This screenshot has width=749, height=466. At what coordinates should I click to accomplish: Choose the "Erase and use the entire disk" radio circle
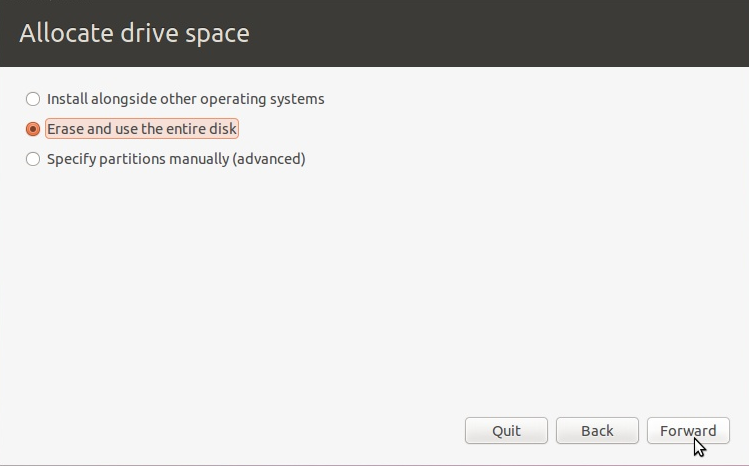tap(33, 129)
